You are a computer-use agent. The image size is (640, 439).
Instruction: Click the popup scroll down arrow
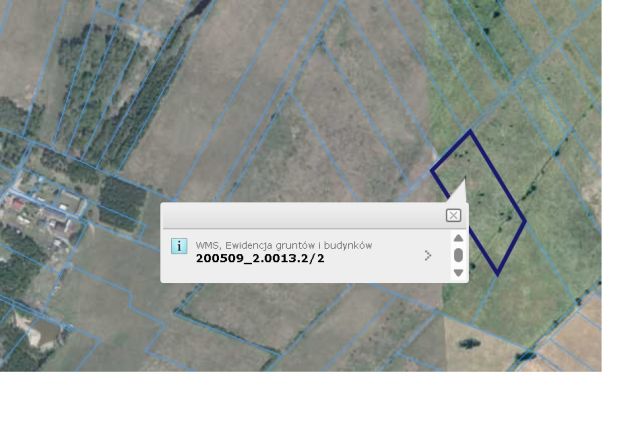458,273
